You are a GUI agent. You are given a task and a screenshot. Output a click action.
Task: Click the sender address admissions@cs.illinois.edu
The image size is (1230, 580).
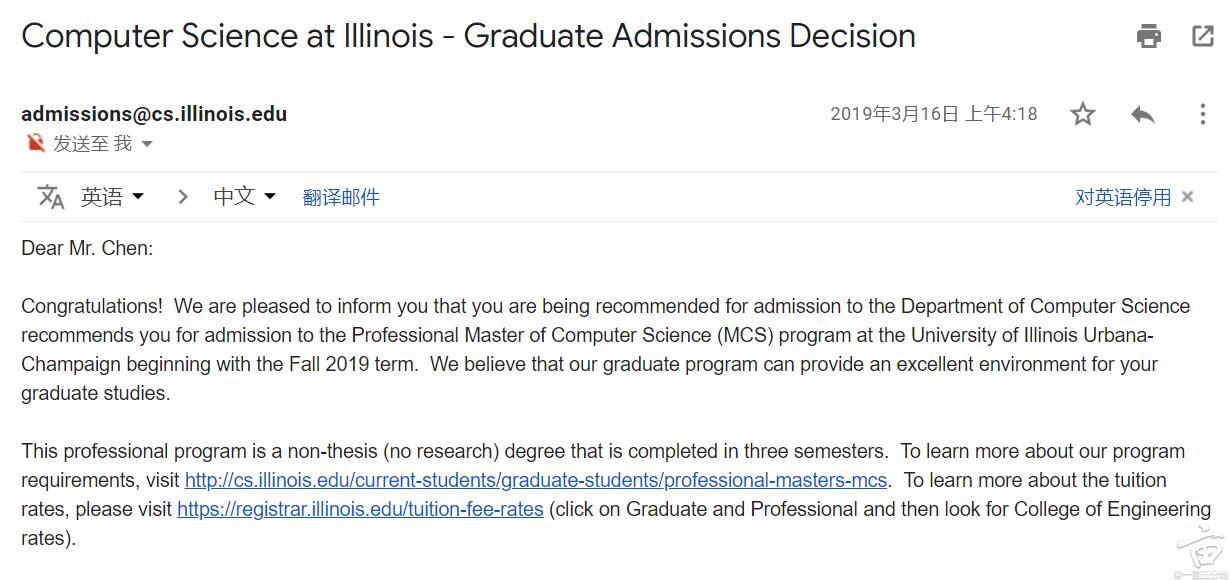[154, 114]
